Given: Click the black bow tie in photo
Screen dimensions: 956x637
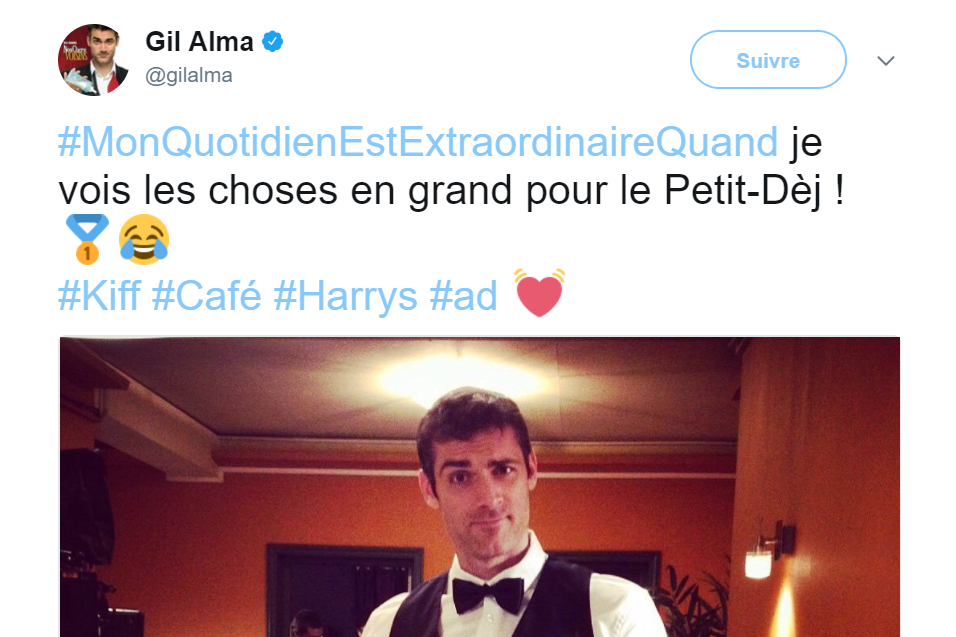Looking at the screenshot, I should click(488, 594).
